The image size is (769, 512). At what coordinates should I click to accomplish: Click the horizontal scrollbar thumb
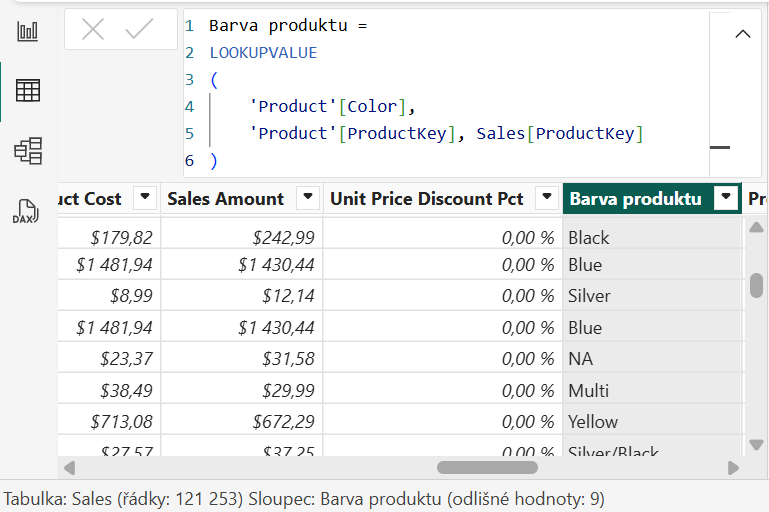pos(487,468)
